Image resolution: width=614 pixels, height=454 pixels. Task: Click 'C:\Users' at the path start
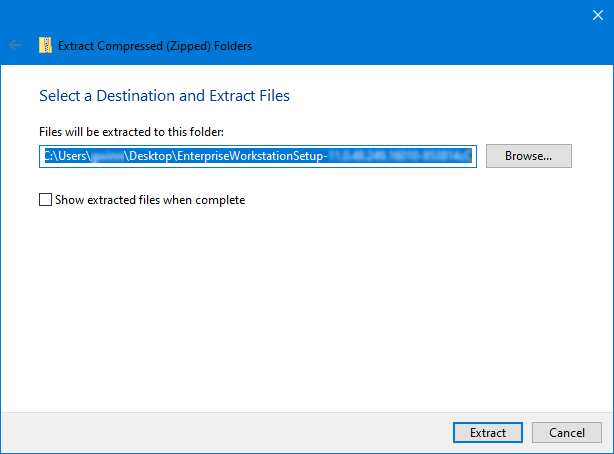click(64, 156)
